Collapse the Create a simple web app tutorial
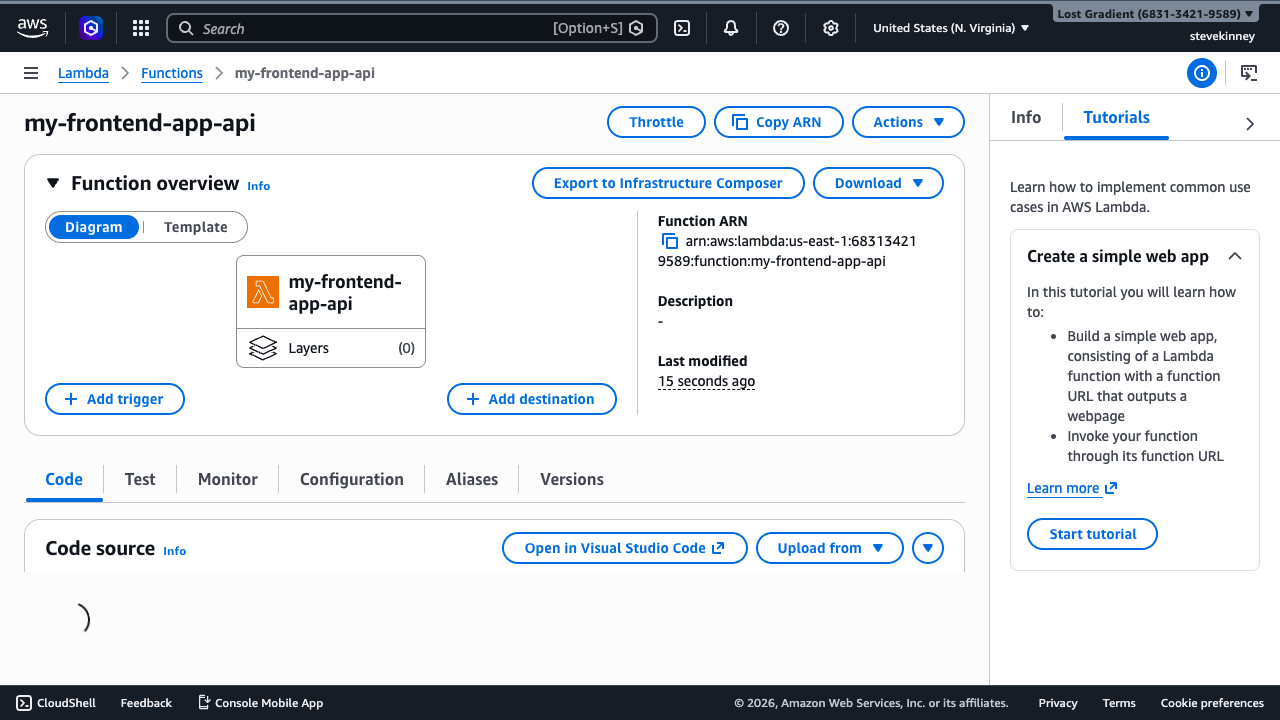Image resolution: width=1280 pixels, height=720 pixels. point(1235,256)
